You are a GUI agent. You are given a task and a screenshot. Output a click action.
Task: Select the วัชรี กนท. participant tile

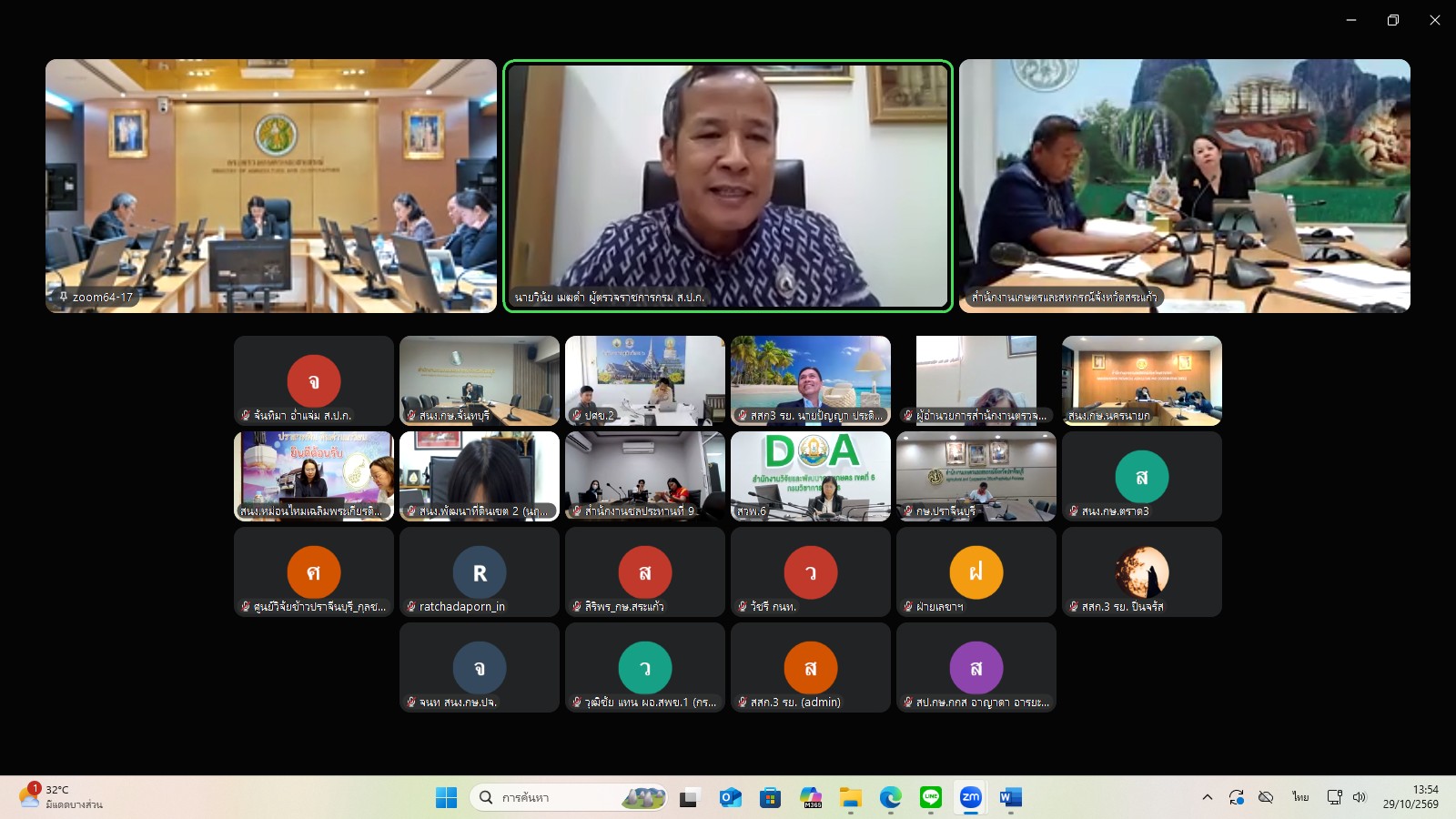coord(811,571)
